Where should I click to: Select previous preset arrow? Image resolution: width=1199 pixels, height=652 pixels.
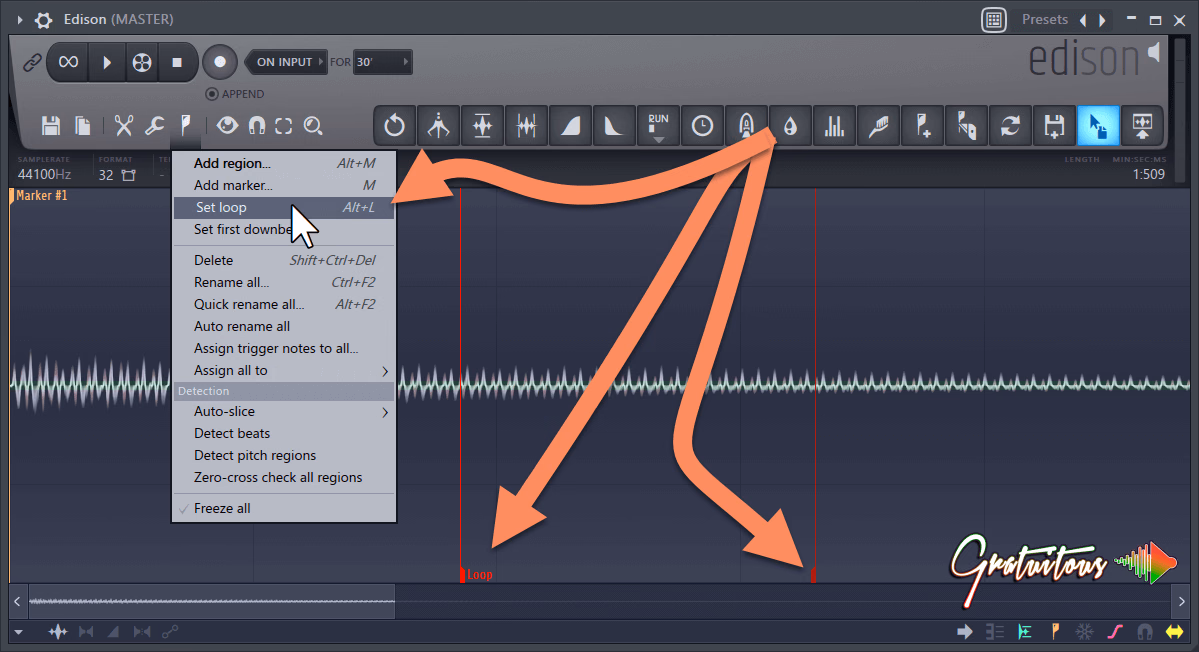click(x=1083, y=21)
